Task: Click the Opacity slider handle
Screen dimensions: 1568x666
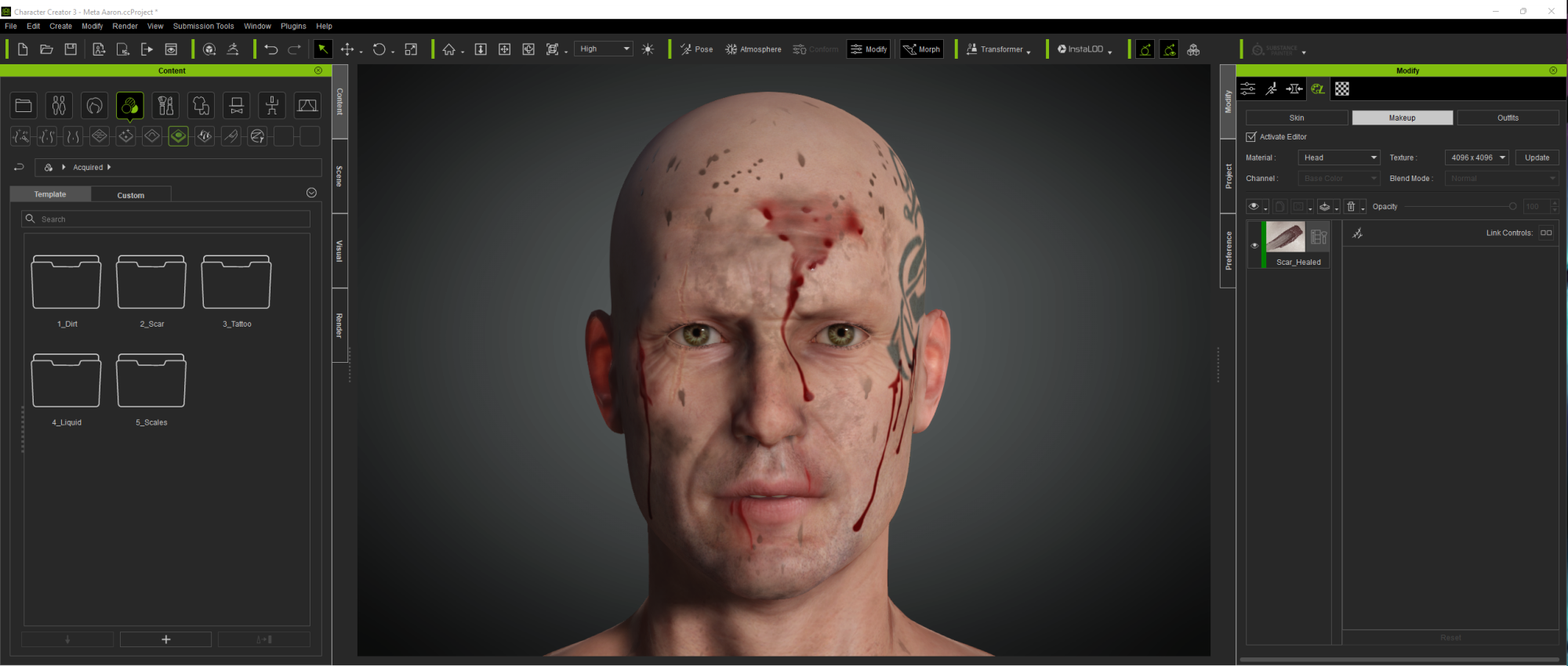Action: click(1512, 207)
